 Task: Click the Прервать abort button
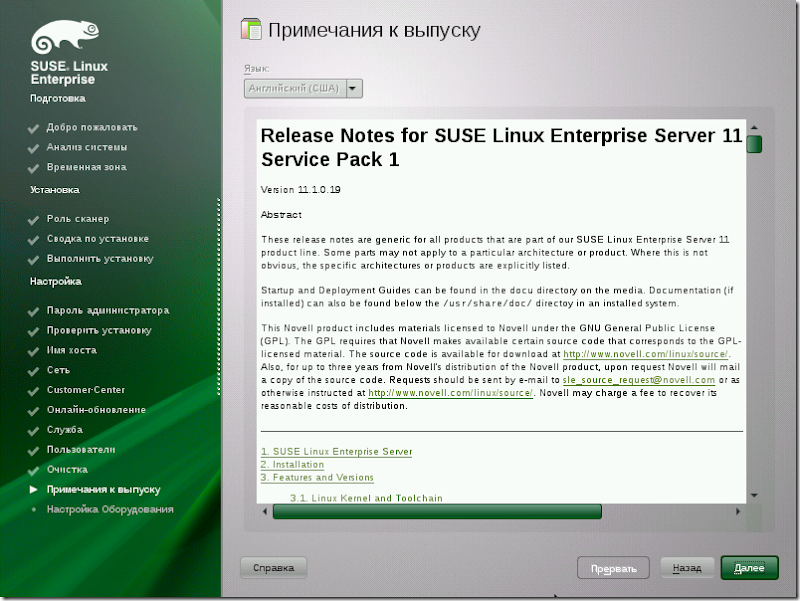point(613,568)
